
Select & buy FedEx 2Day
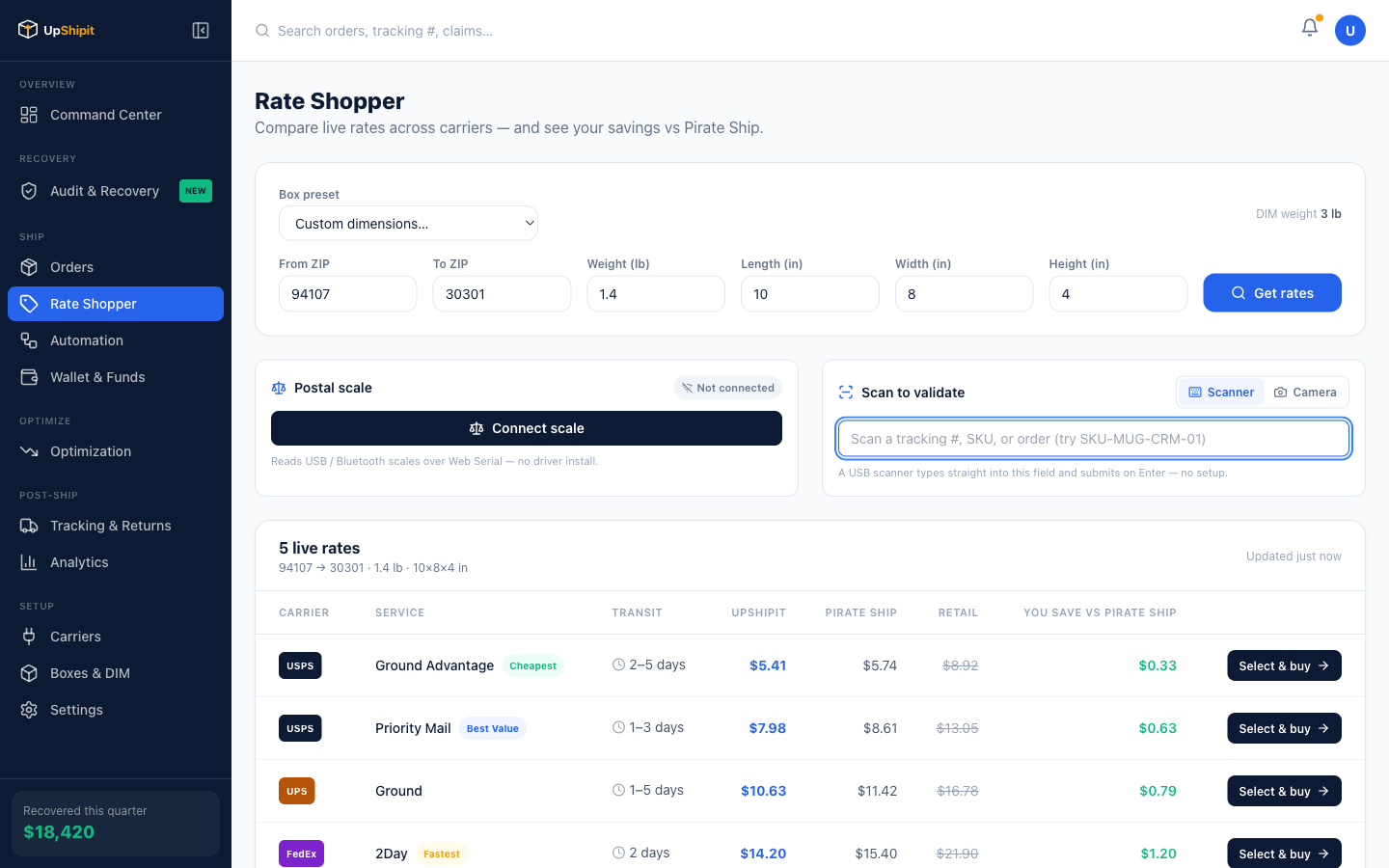click(x=1284, y=854)
